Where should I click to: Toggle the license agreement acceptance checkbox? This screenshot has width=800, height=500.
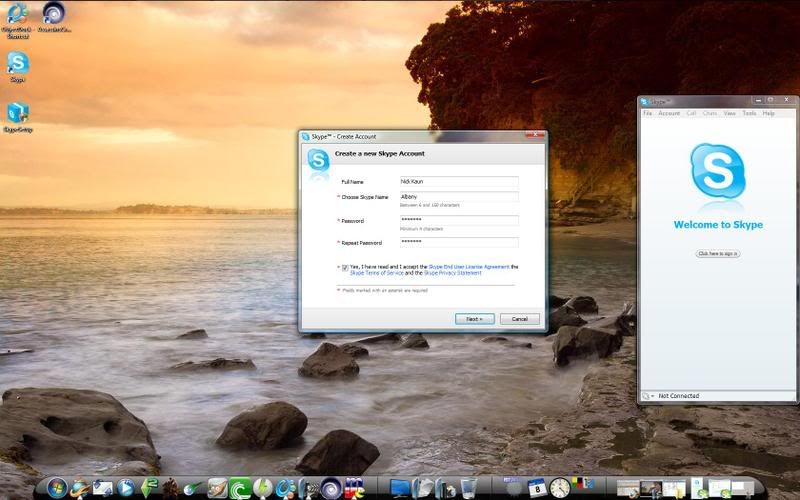[345, 267]
